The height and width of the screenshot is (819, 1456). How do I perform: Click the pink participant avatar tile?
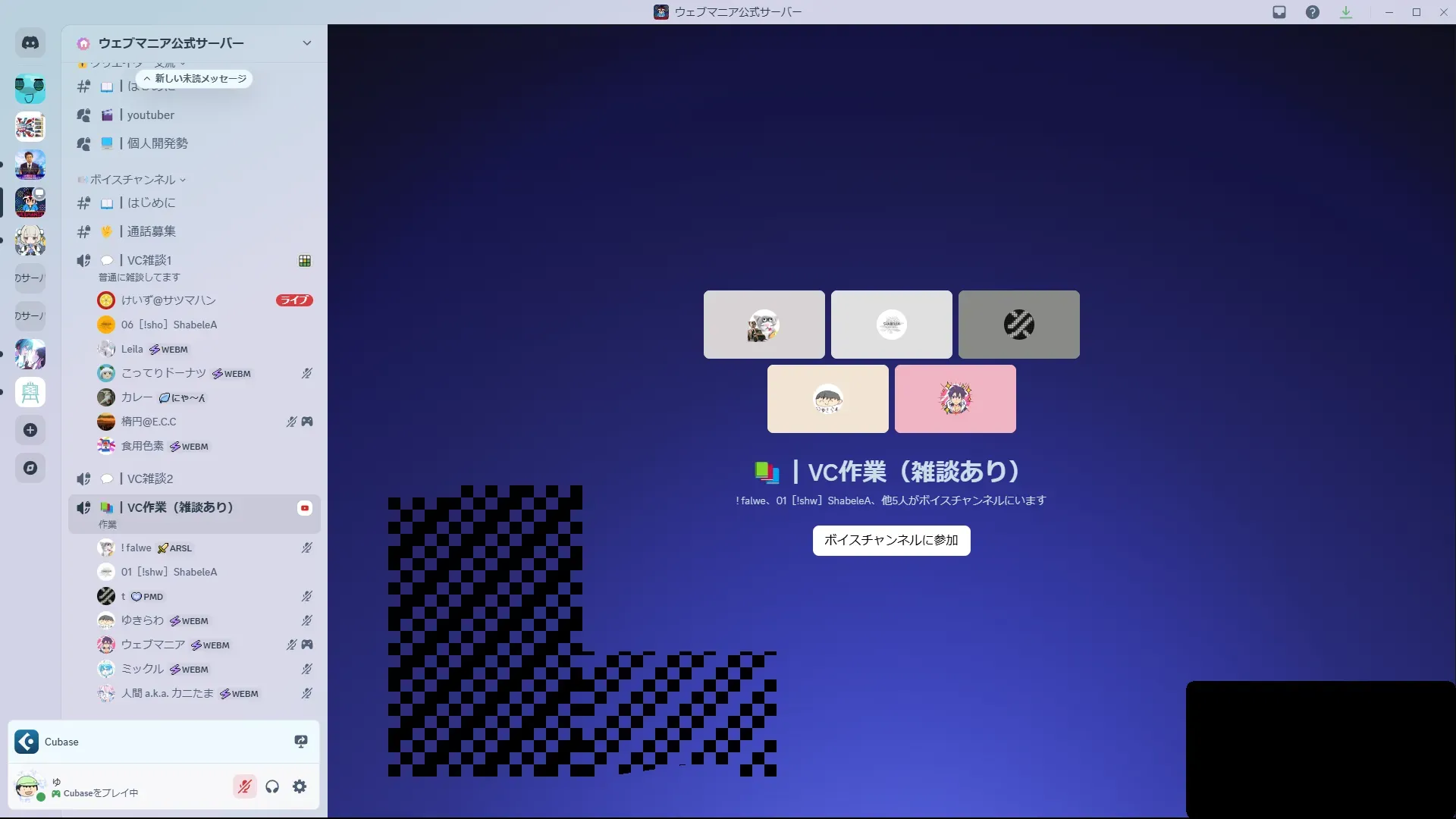pos(955,399)
